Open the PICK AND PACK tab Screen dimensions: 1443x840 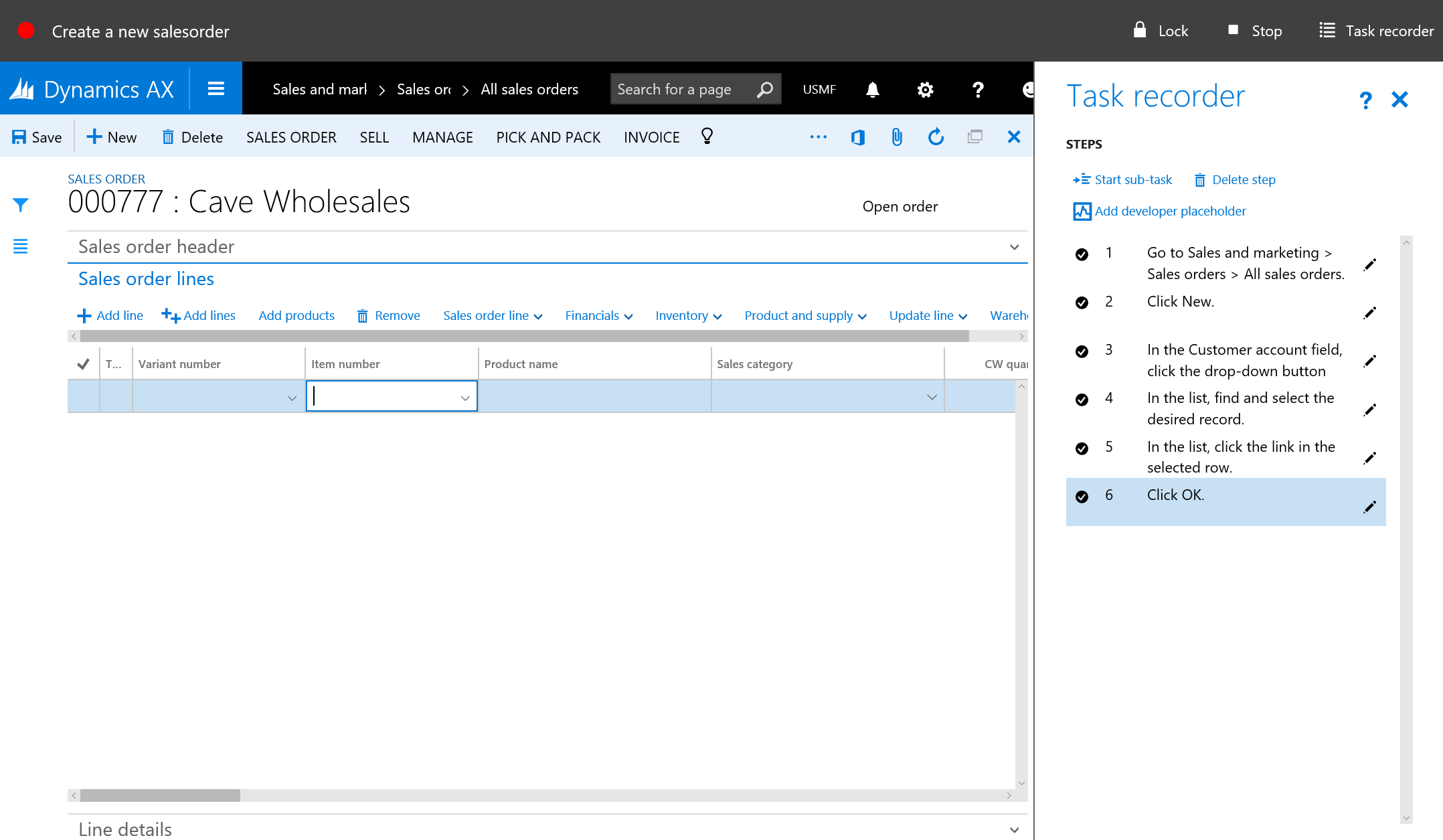pos(548,137)
